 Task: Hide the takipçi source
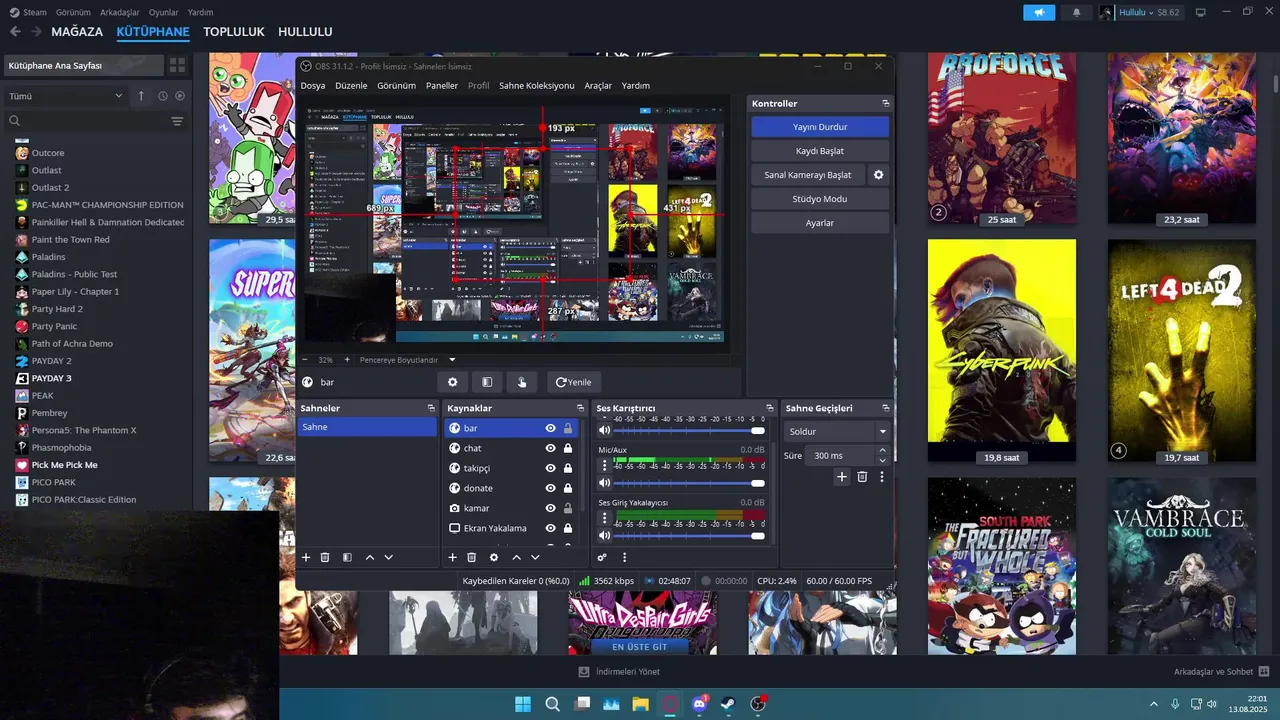[x=550, y=468]
